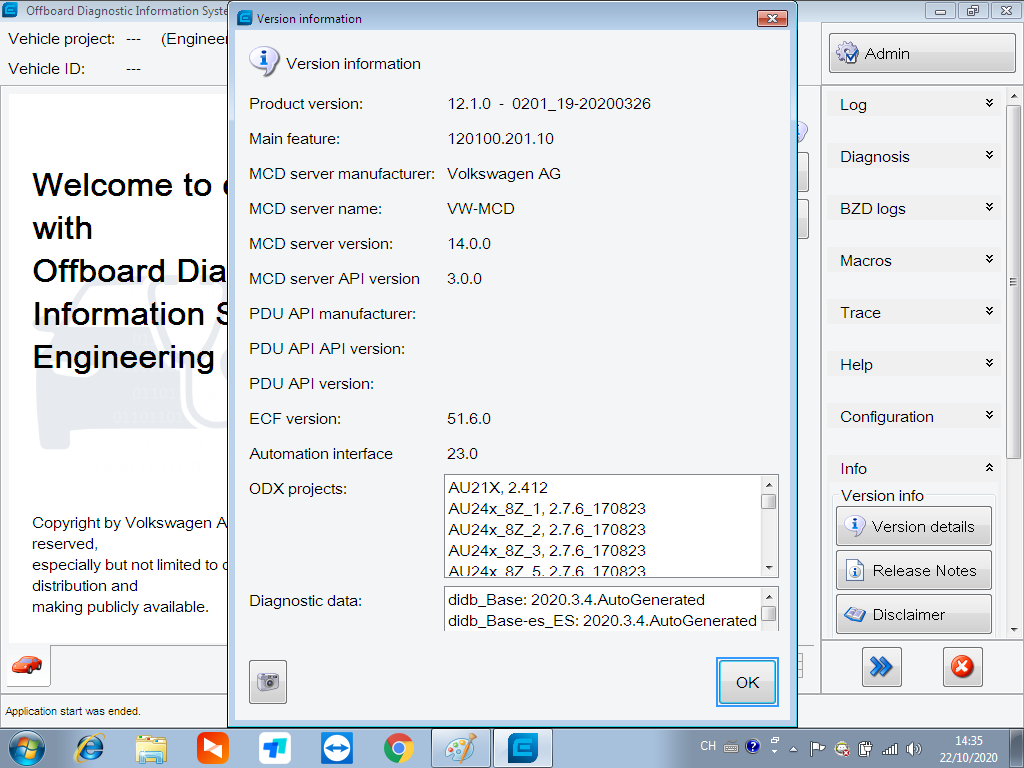Image resolution: width=1024 pixels, height=768 pixels.
Task: Select didb_Base-es_ES diagnostic data entry
Action: pyautogui.click(x=602, y=620)
